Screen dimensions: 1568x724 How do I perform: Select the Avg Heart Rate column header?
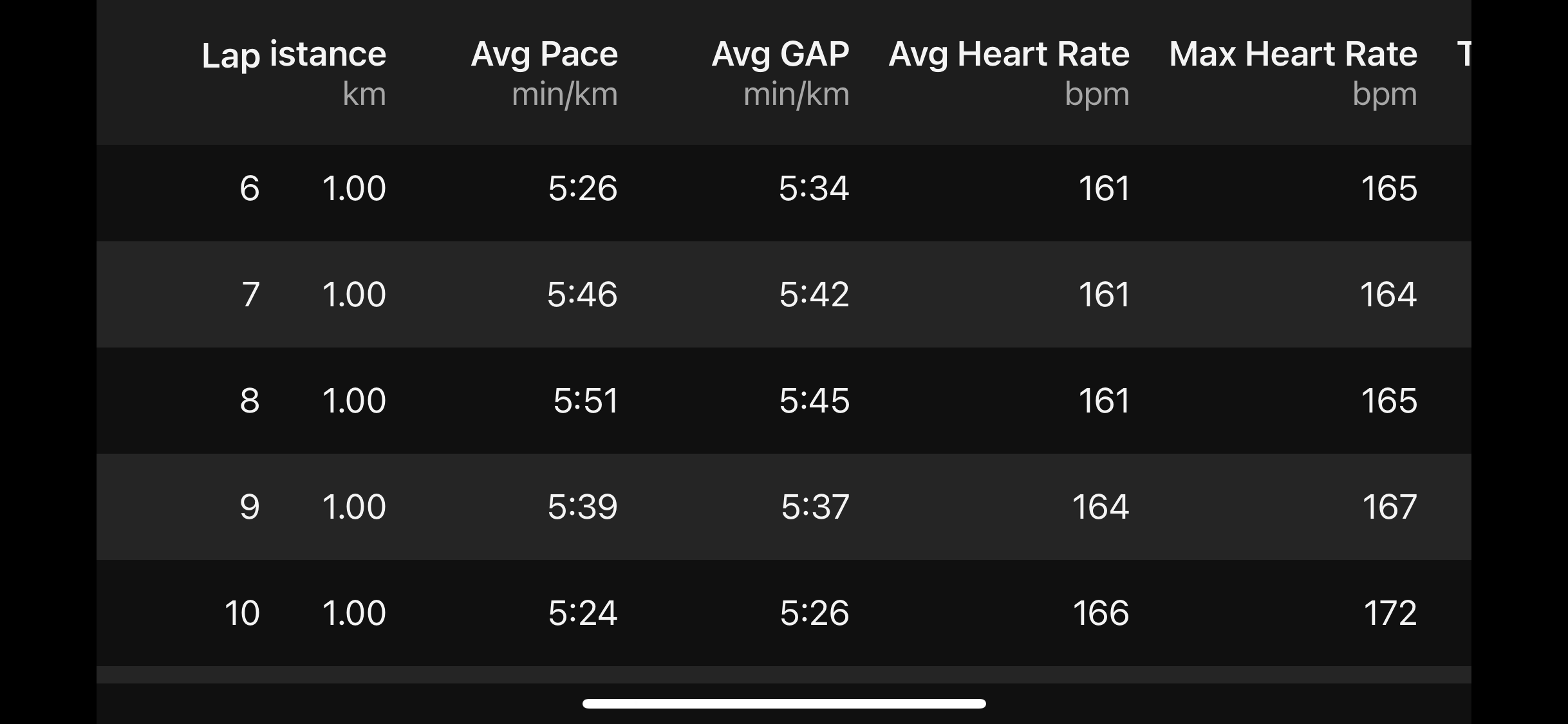click(1009, 73)
